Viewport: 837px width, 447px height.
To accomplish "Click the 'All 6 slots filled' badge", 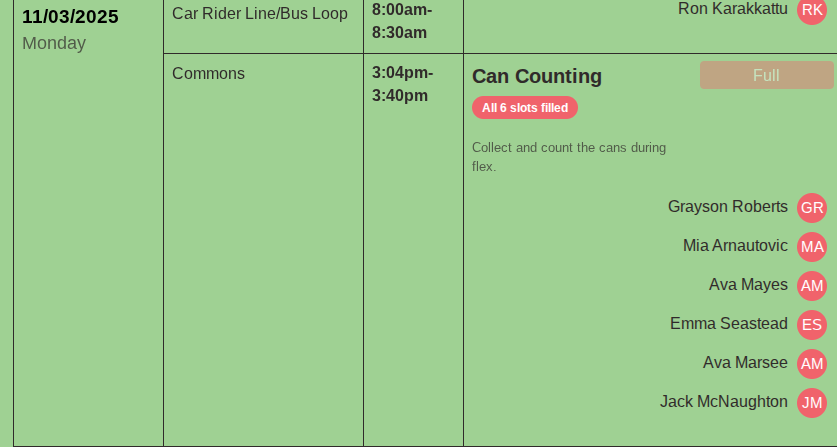I will click(x=525, y=108).
